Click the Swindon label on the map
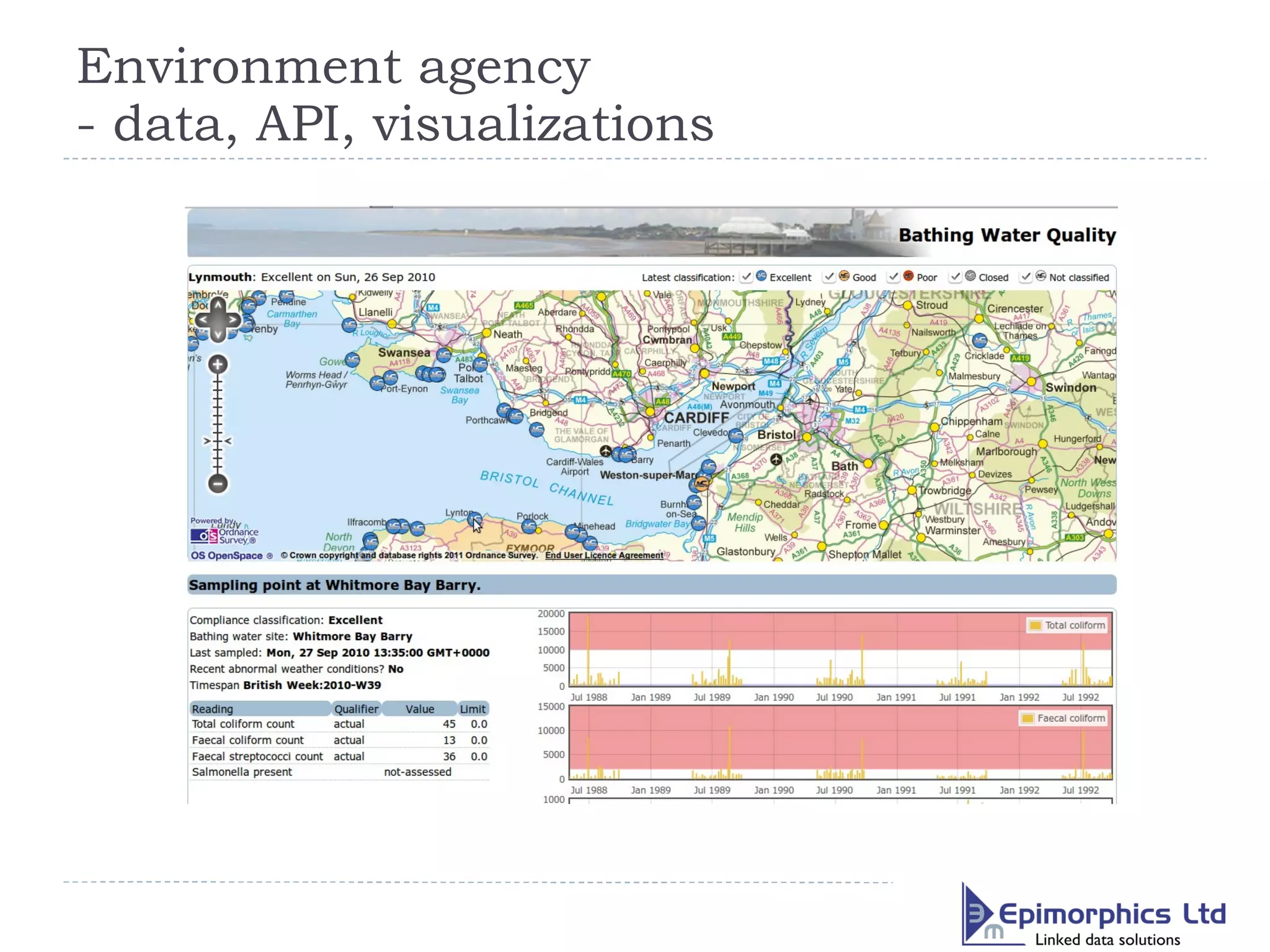 1071,388
